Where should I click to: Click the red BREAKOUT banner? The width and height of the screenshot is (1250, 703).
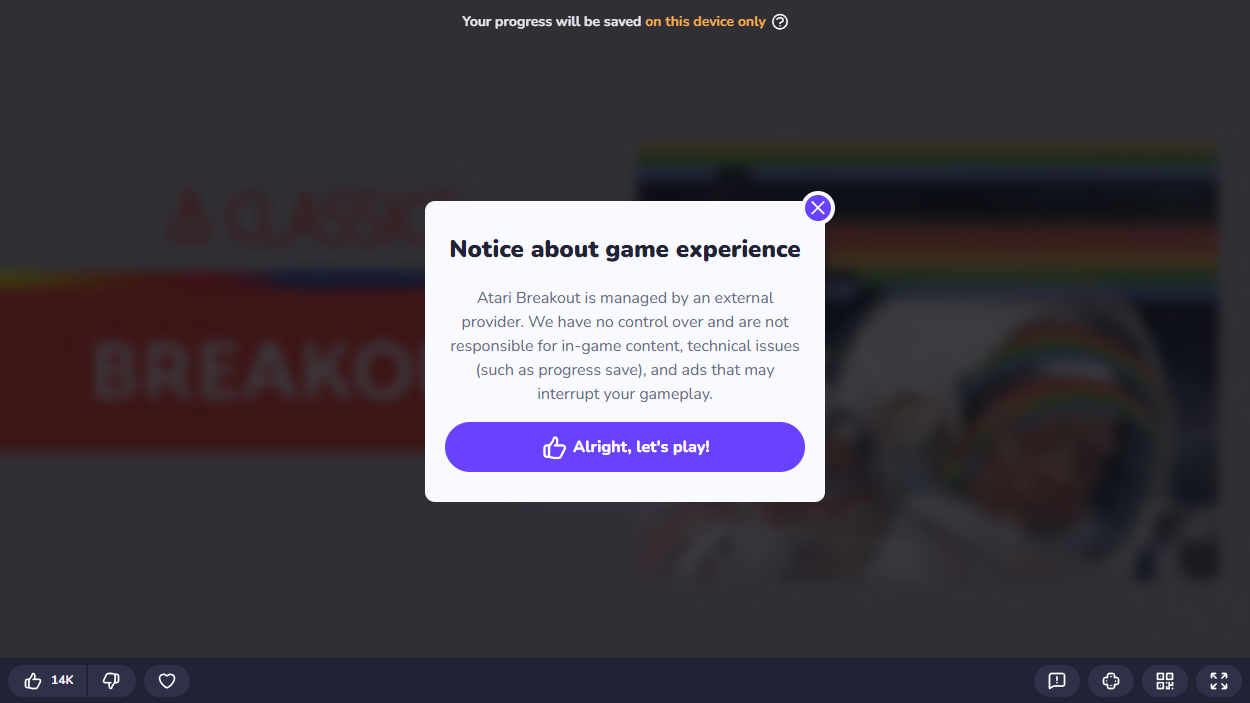(x=212, y=370)
